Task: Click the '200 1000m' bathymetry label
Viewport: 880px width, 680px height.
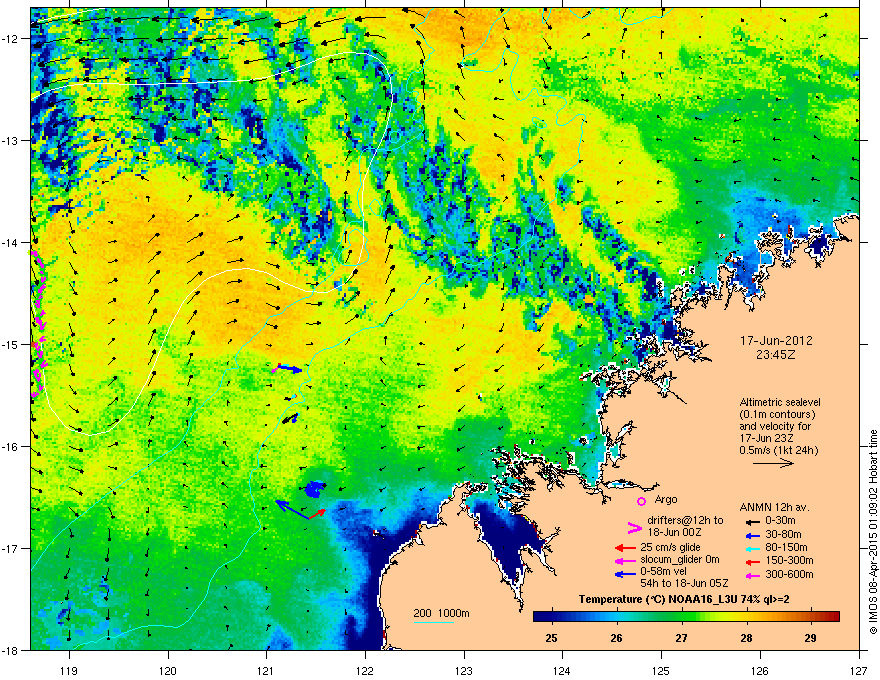Action: point(441,613)
